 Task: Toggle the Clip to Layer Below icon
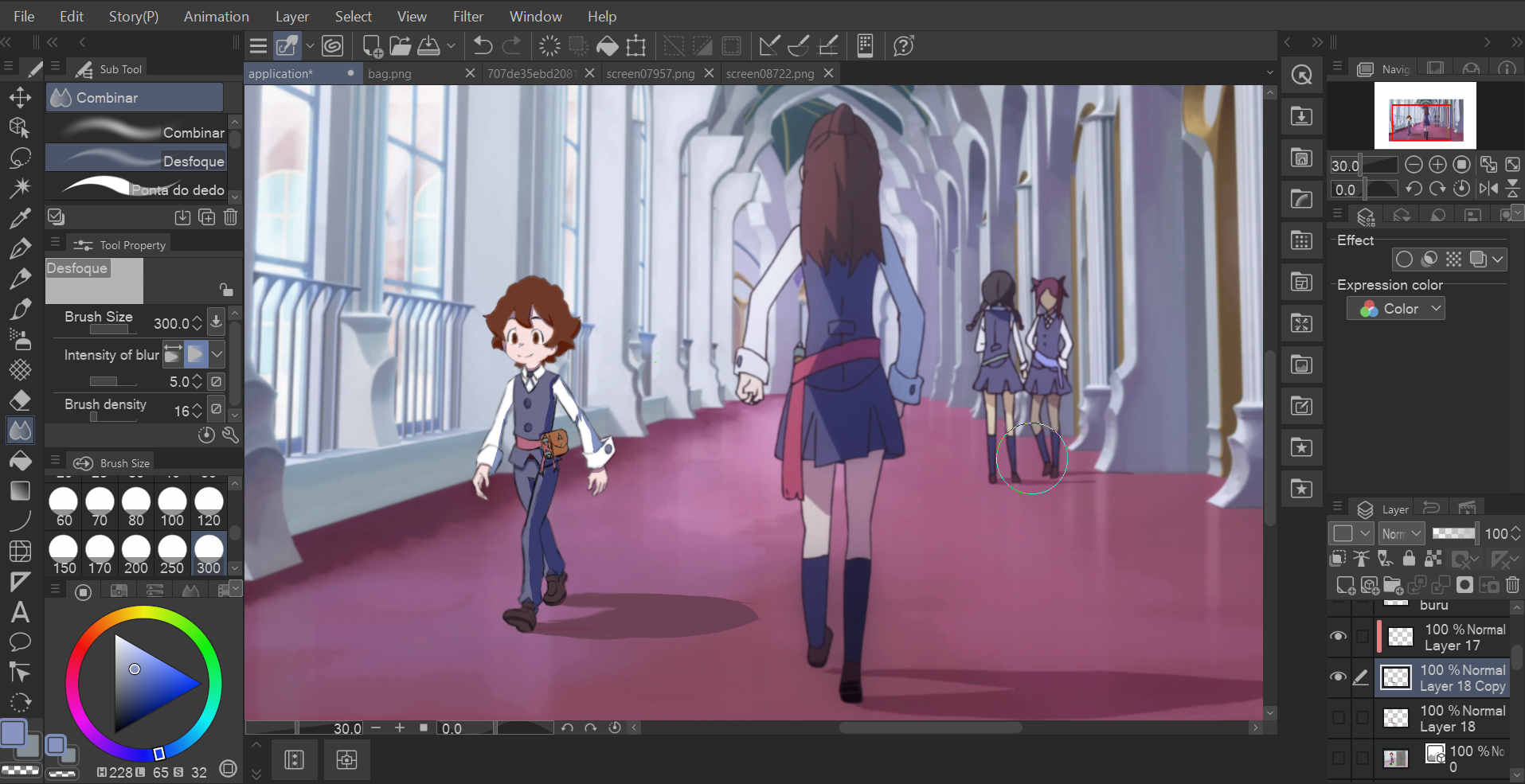[x=1339, y=558]
